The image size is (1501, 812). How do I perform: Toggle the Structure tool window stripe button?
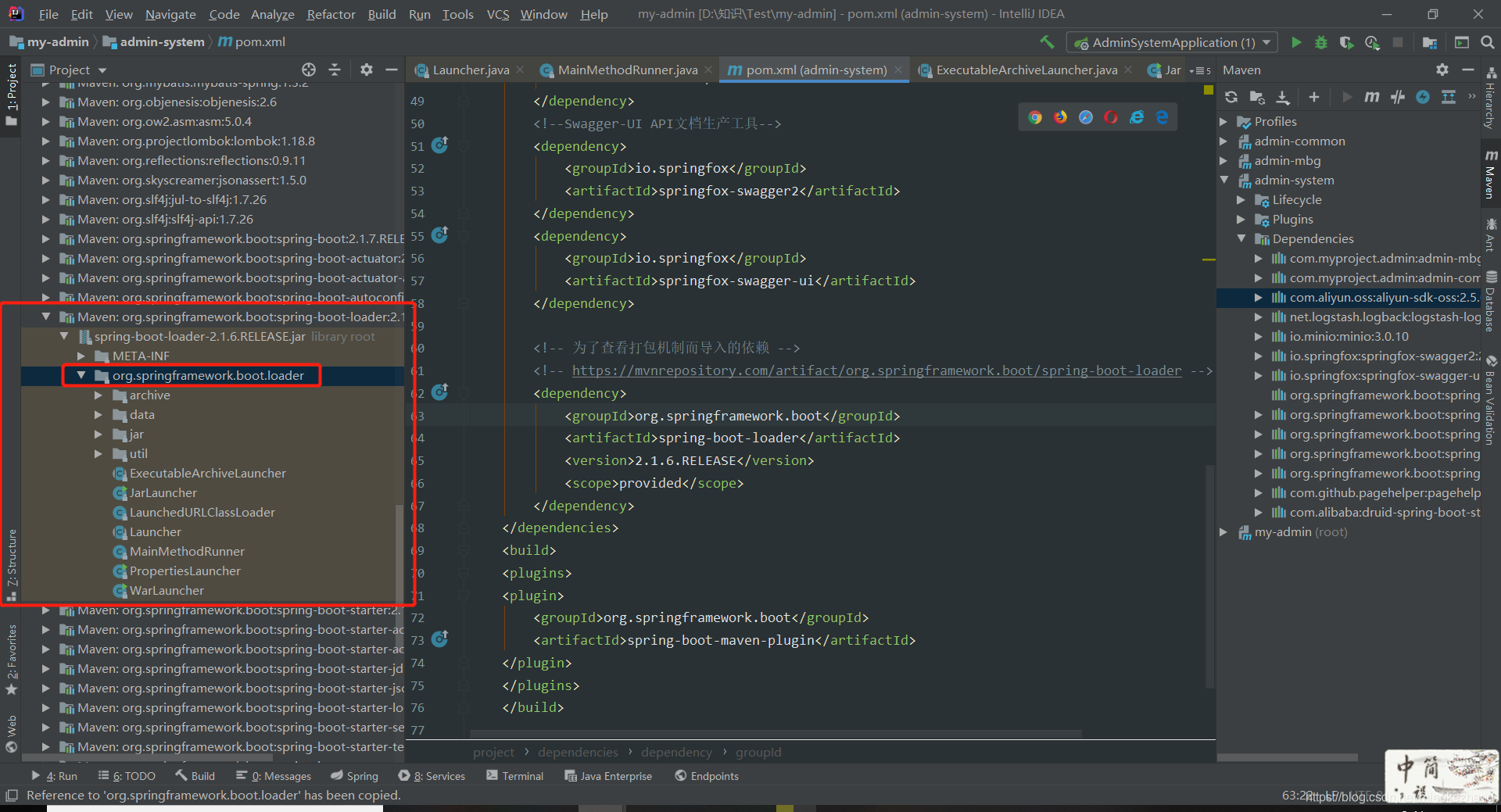click(11, 564)
